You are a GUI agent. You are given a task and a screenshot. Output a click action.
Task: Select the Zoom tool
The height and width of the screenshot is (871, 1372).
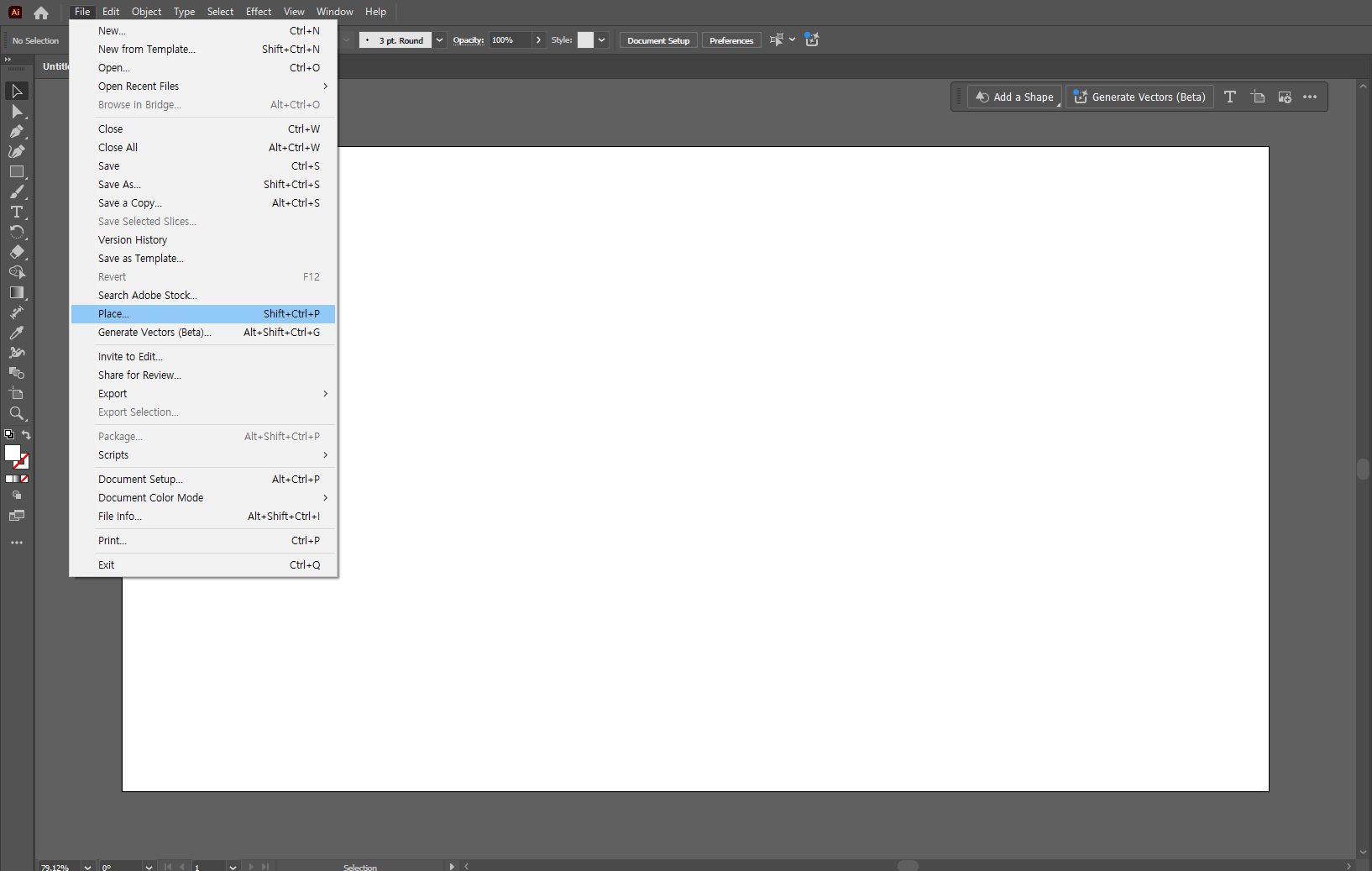pos(17,413)
